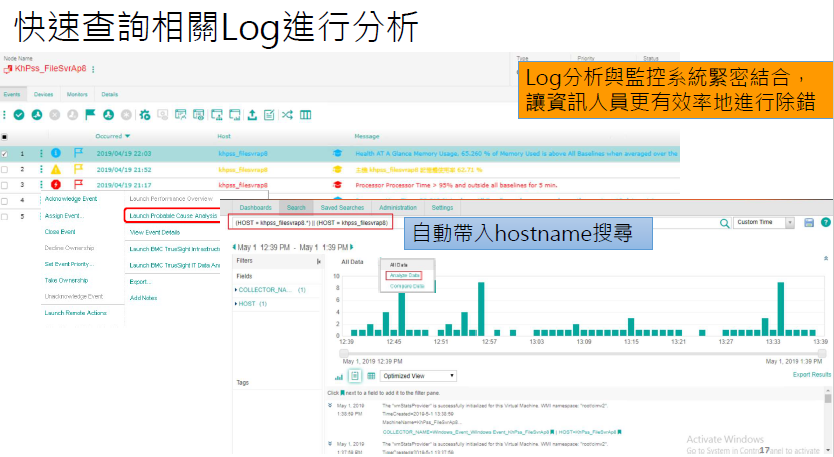
Task: Click the gear settings toolbar icon
Action: click(x=145, y=115)
